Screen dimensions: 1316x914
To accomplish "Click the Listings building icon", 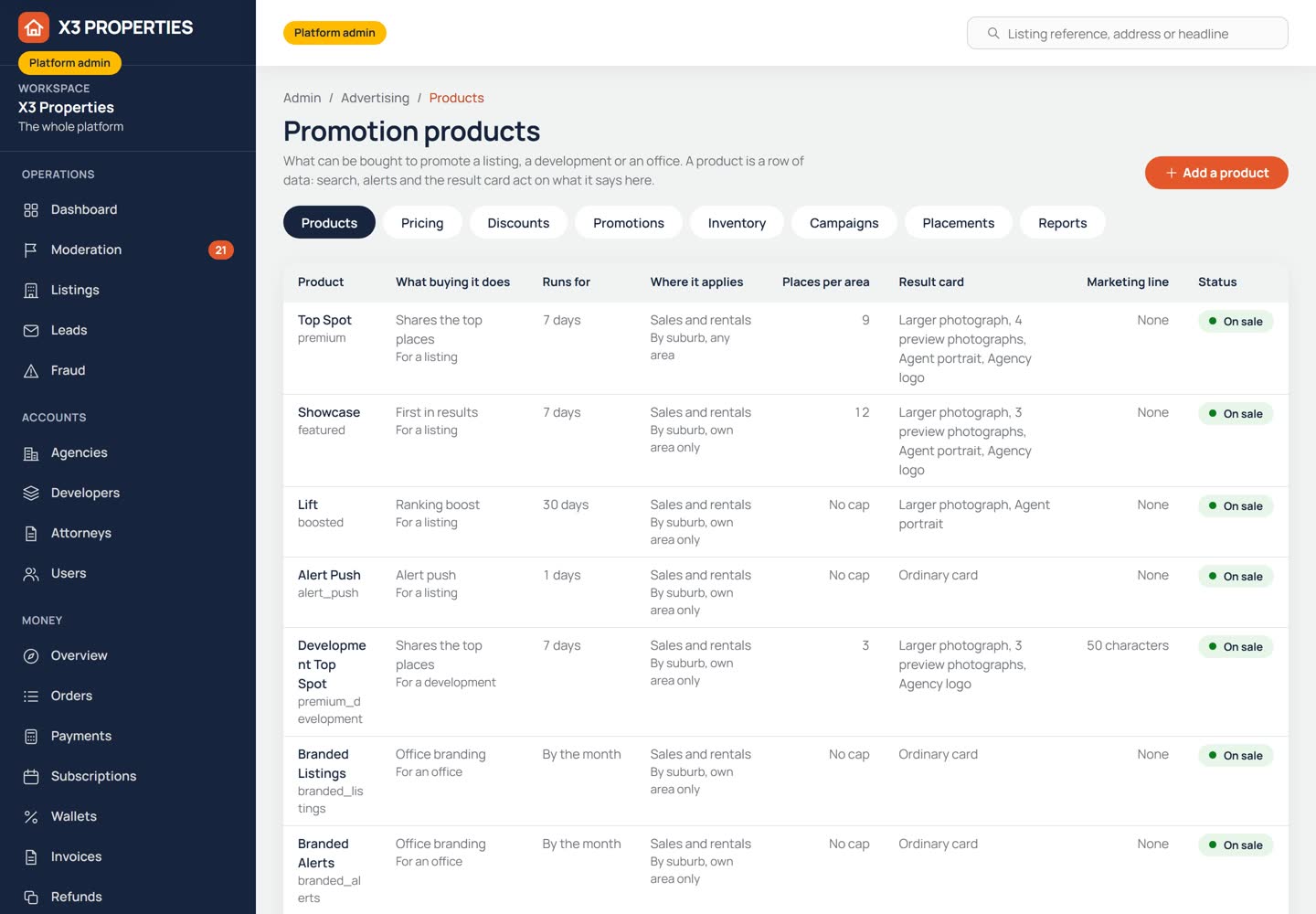I will click(31, 291).
